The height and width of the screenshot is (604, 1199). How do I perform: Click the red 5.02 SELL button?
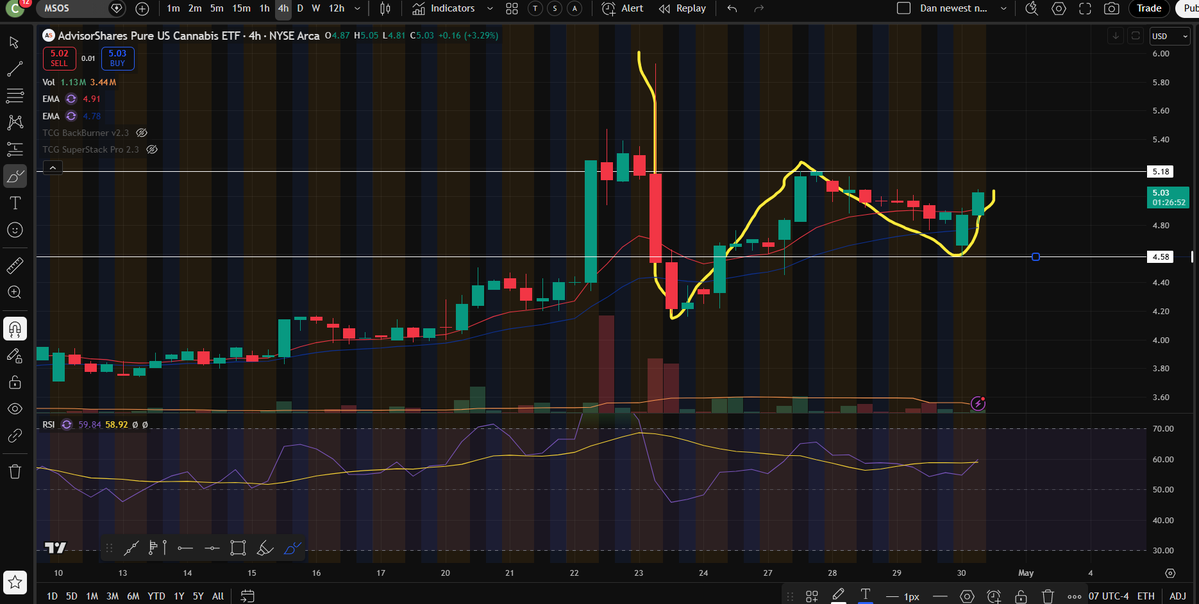tap(59, 58)
